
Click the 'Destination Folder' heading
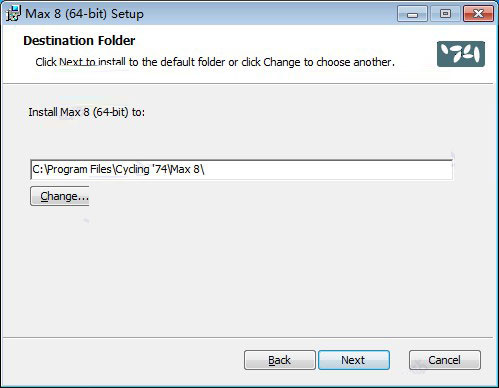[x=79, y=41]
